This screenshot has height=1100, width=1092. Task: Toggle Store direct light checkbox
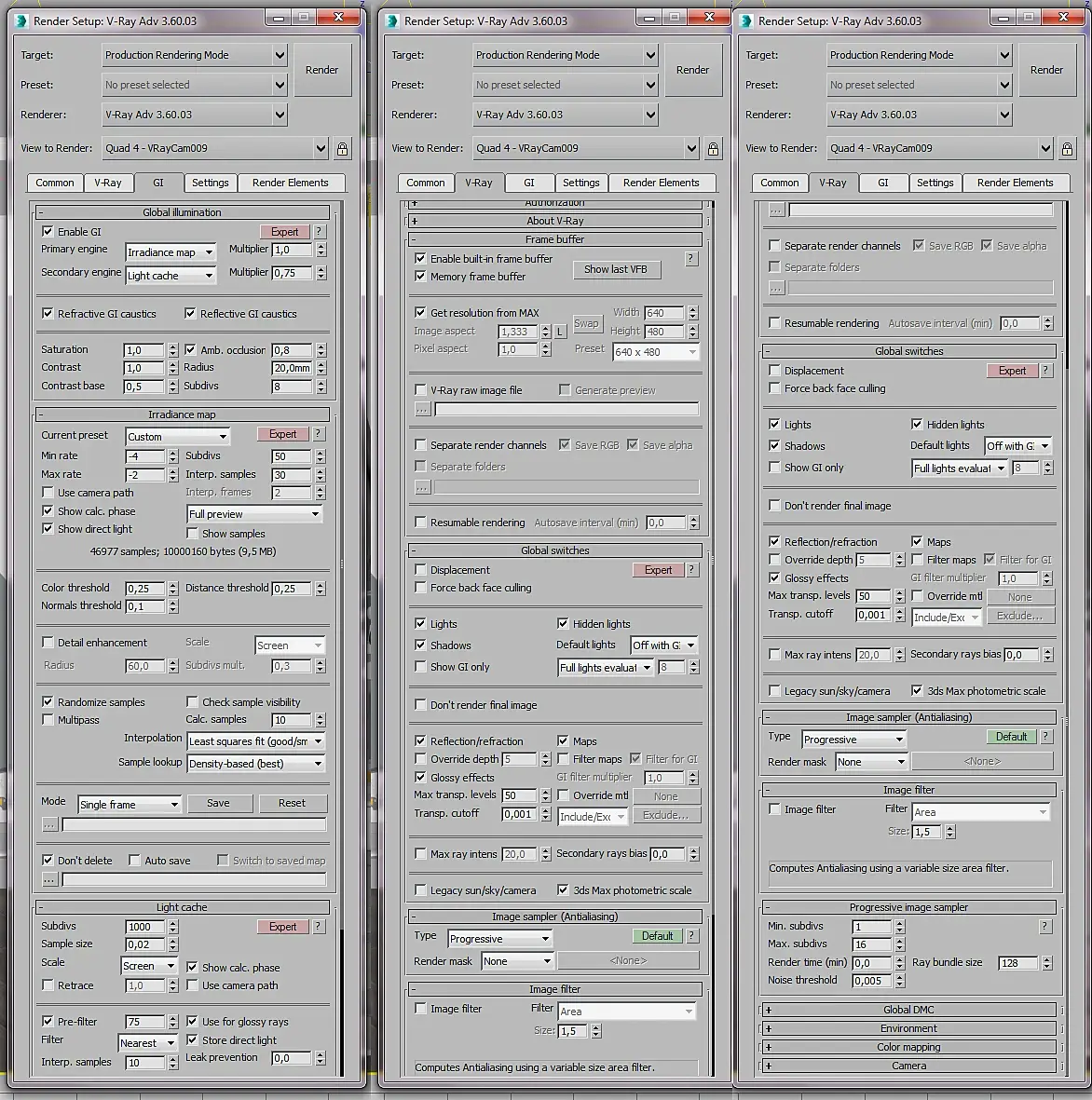click(x=192, y=1039)
